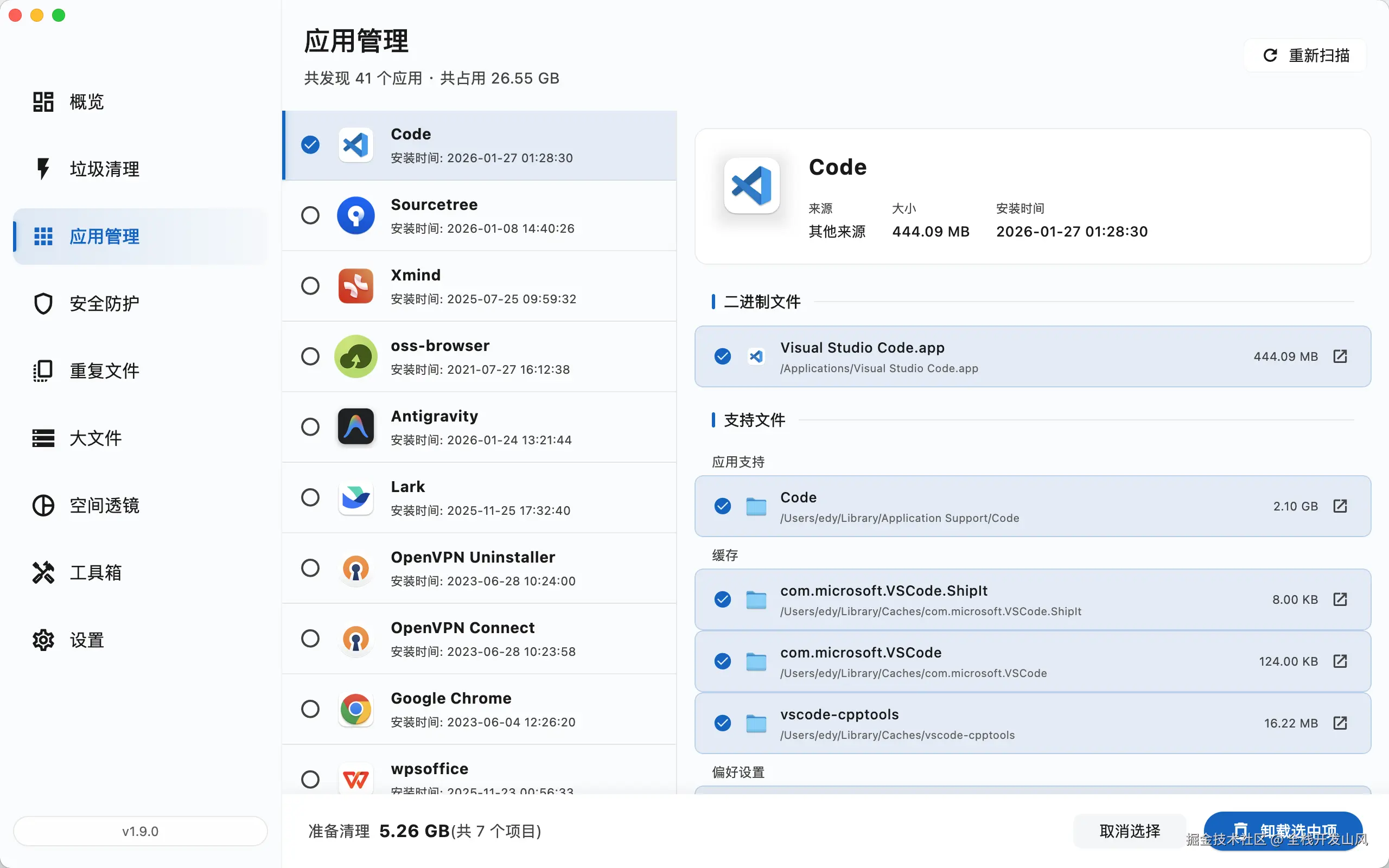Open vscode-cpptools folder location icon
The image size is (1389, 868).
(1340, 723)
